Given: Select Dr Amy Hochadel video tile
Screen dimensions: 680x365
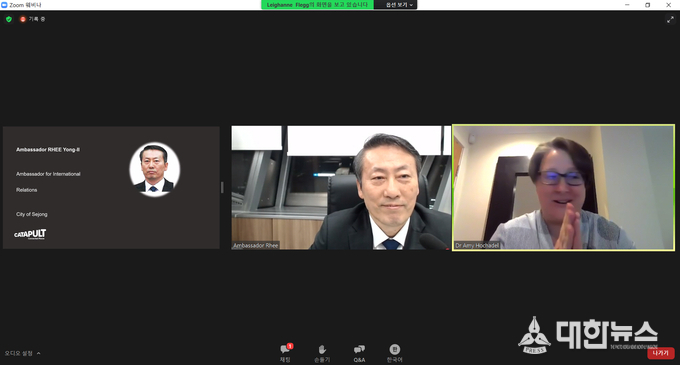Looking at the screenshot, I should pos(563,188).
